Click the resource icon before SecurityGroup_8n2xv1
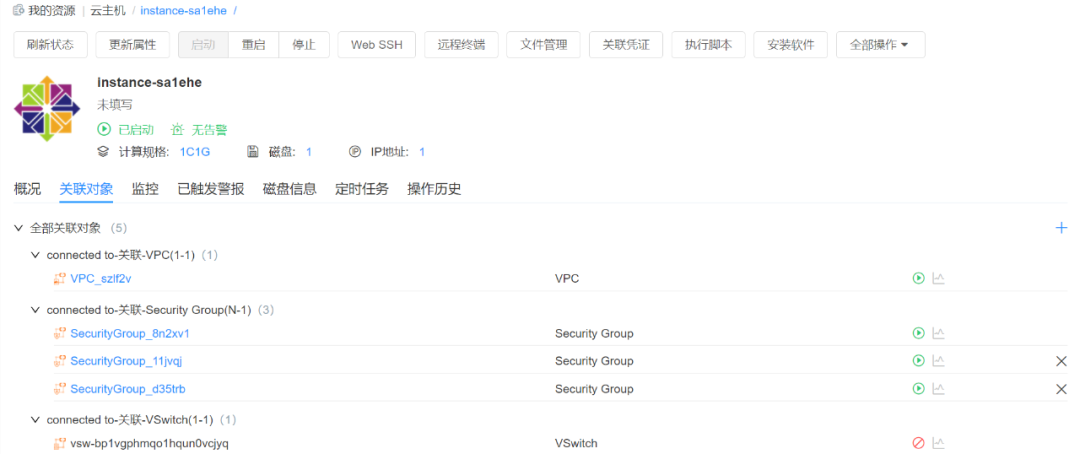The image size is (1080, 454). tap(59, 333)
